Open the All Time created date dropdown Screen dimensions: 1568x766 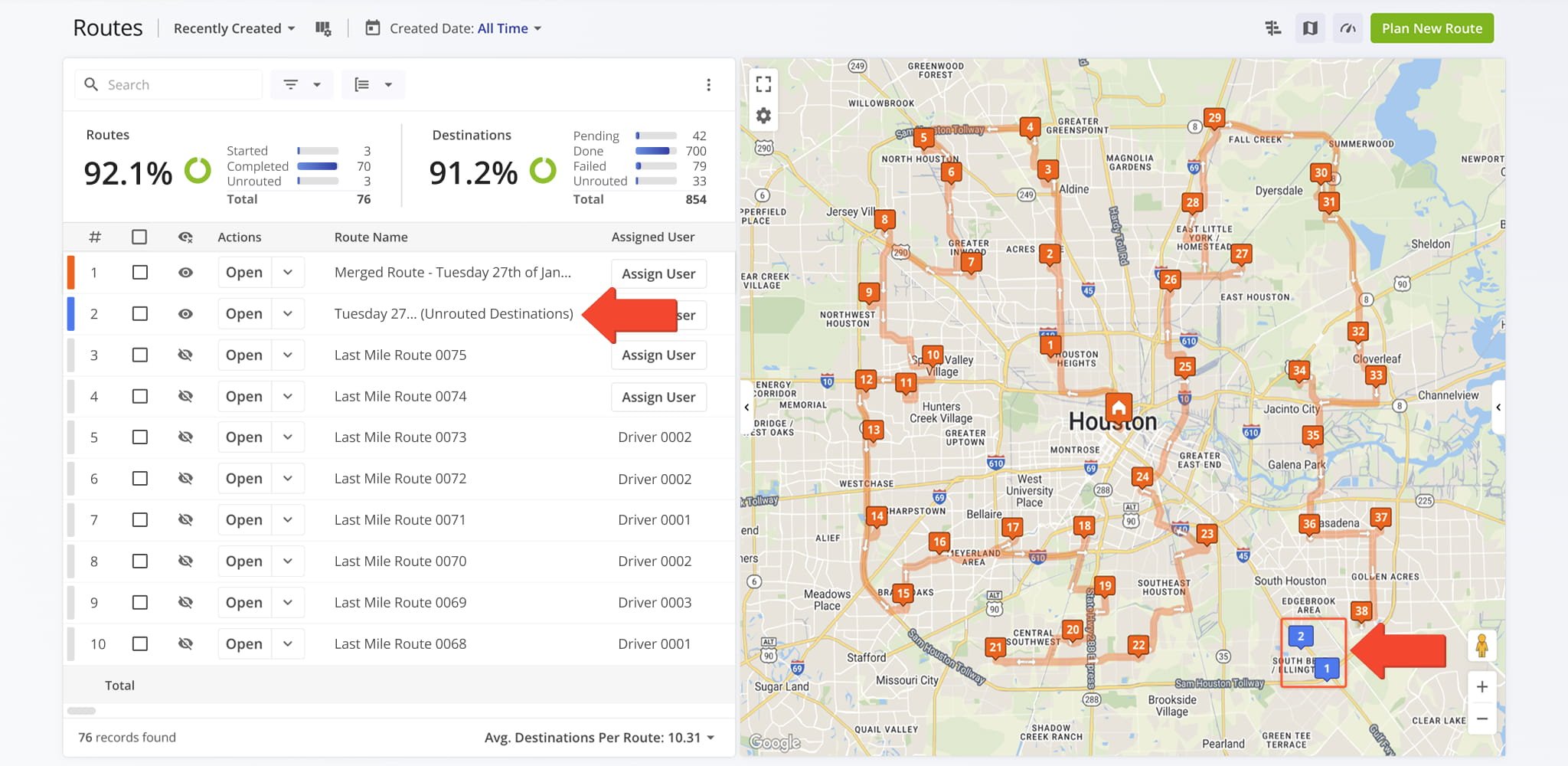[508, 28]
